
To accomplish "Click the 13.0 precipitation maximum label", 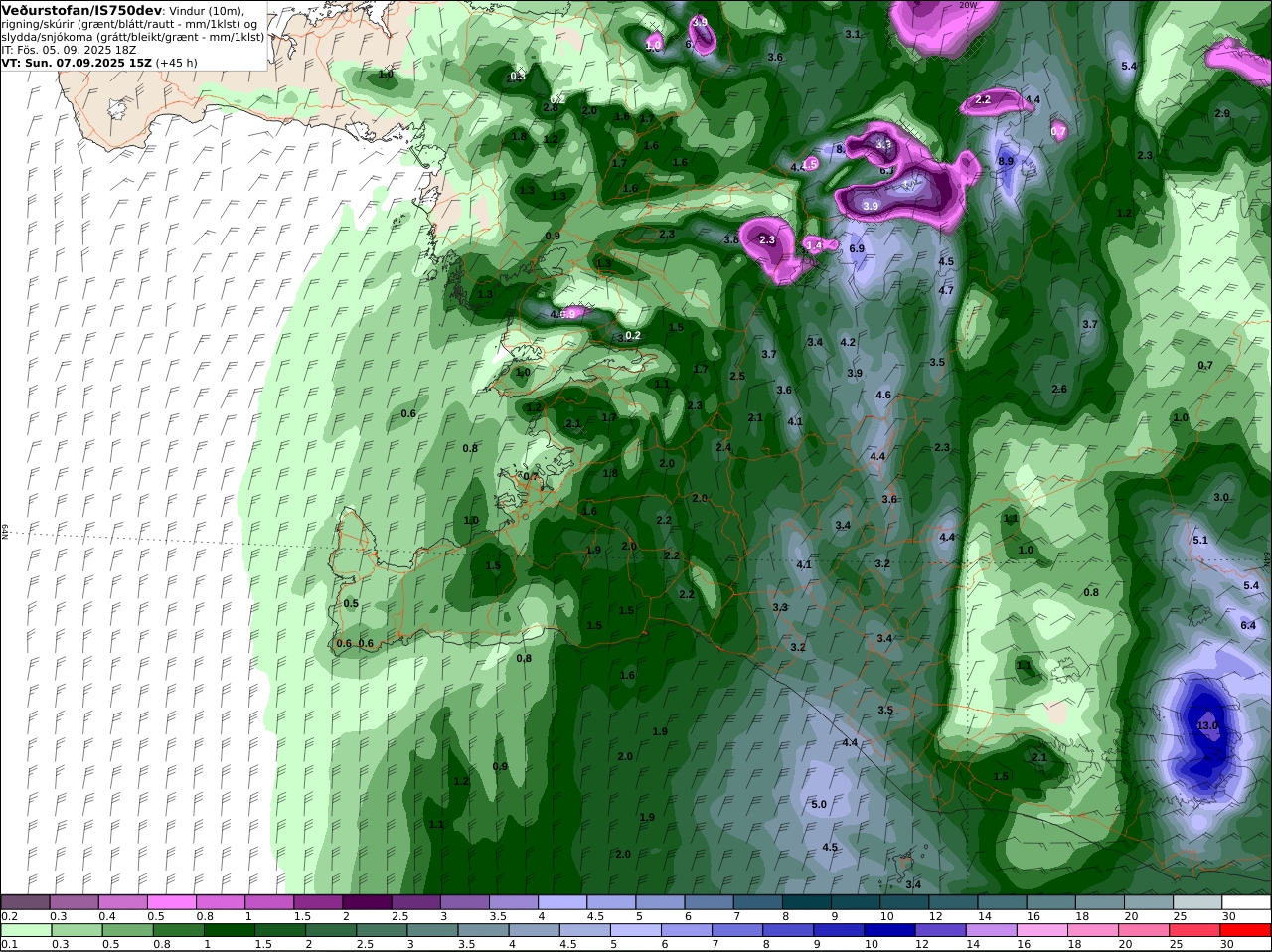I will pos(1207,726).
